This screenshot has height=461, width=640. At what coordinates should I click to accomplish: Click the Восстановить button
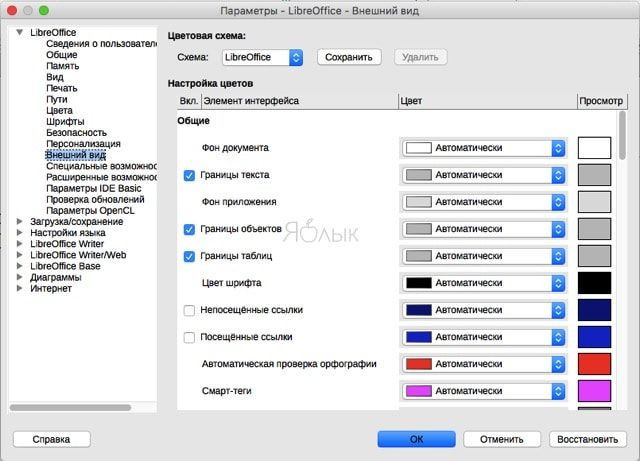pos(587,439)
